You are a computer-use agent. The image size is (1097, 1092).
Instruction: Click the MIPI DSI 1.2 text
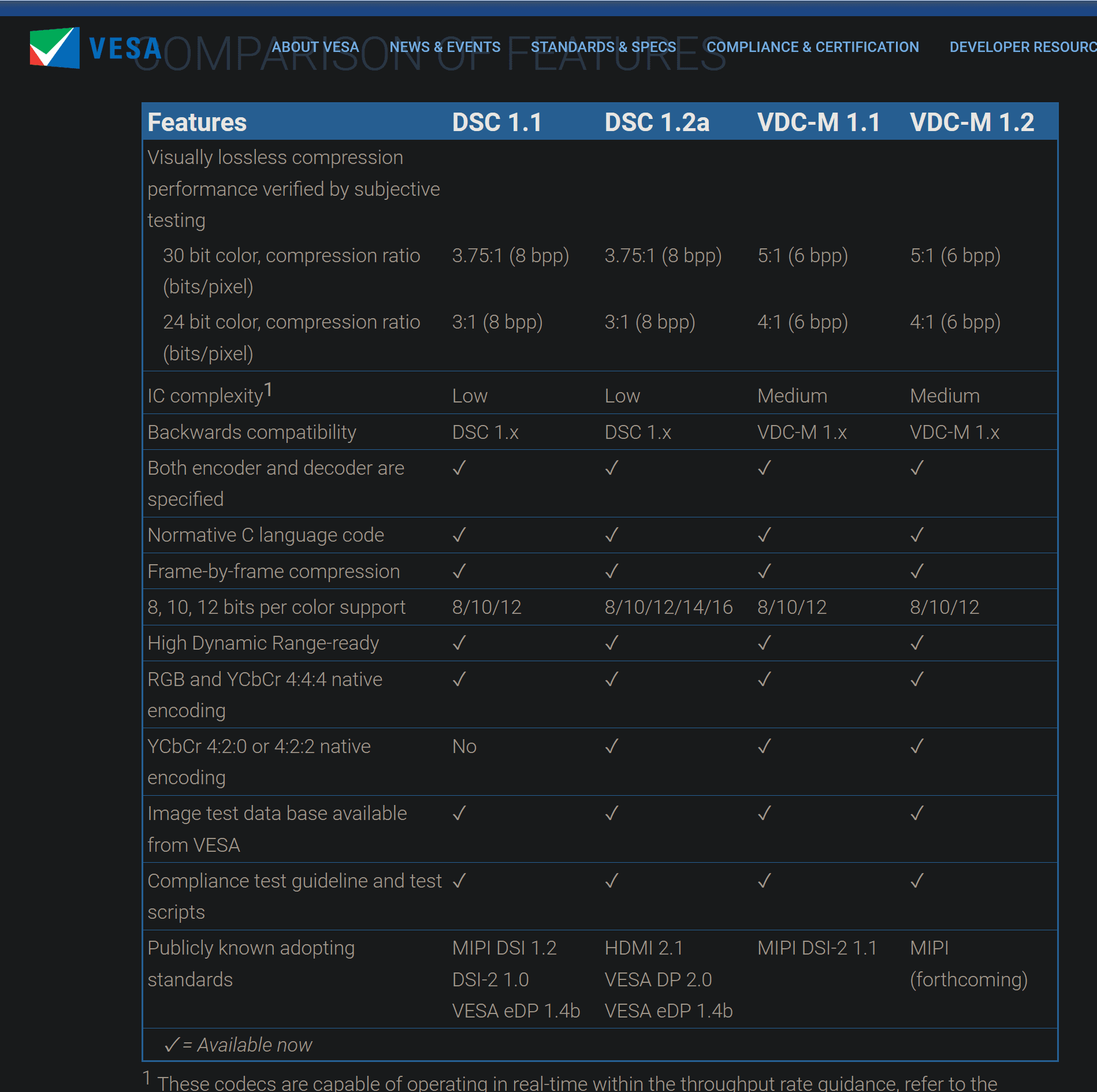(504, 948)
